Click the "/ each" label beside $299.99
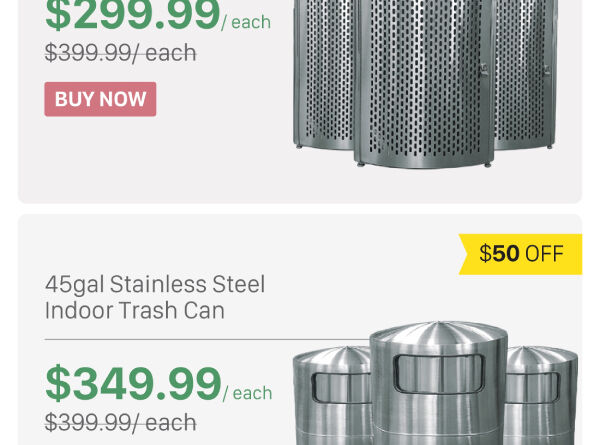Viewport: 600px width, 445px height. pos(247,22)
